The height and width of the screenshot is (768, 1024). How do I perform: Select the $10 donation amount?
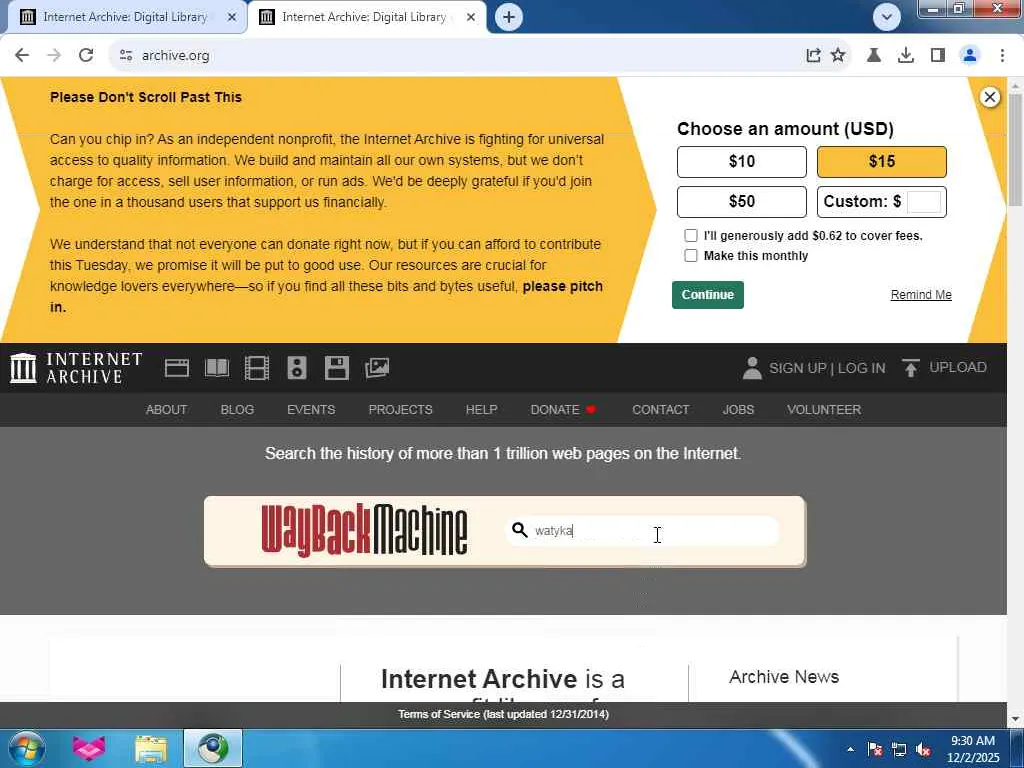point(742,162)
